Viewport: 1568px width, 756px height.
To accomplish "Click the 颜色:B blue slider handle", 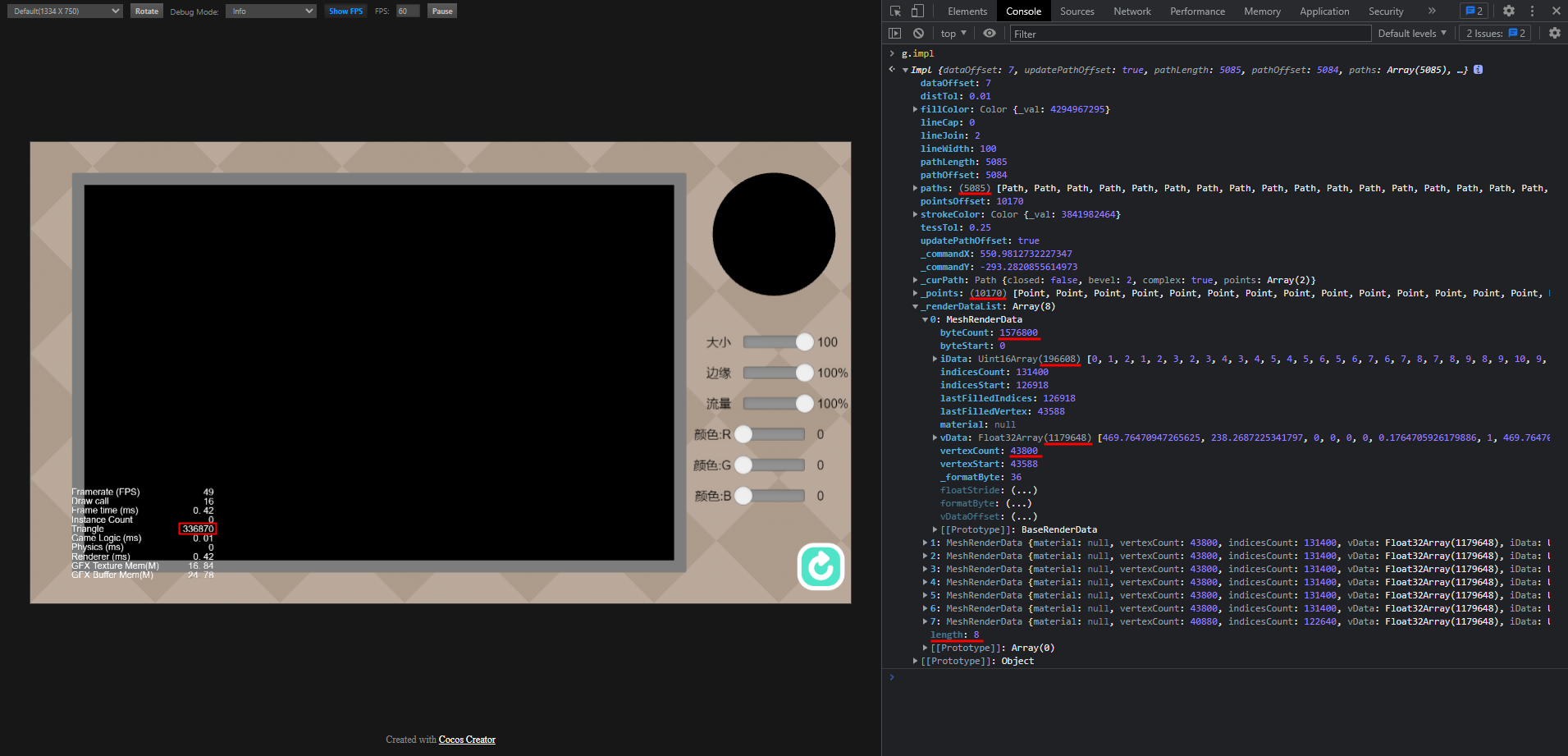I will (743, 496).
